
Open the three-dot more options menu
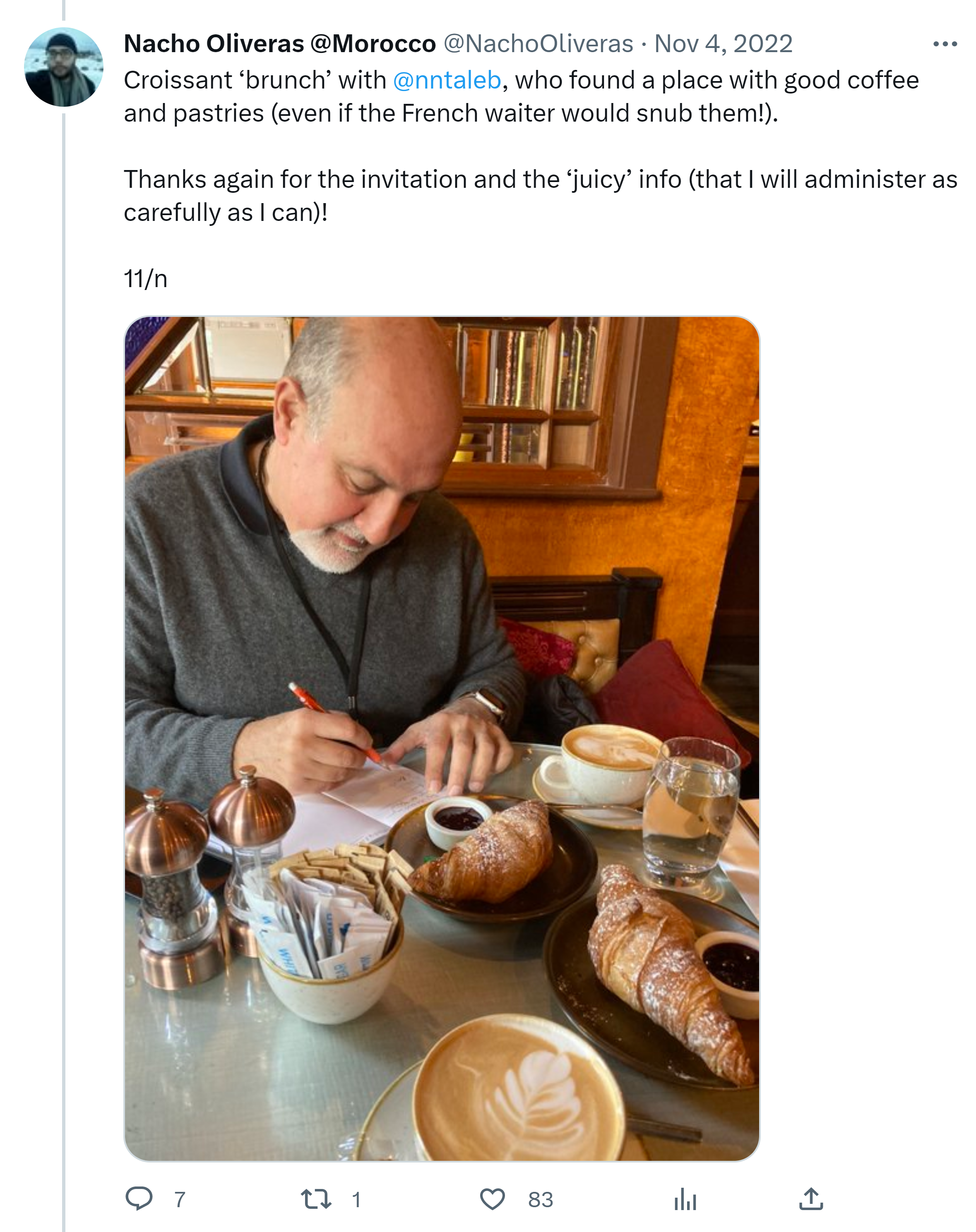945,44
